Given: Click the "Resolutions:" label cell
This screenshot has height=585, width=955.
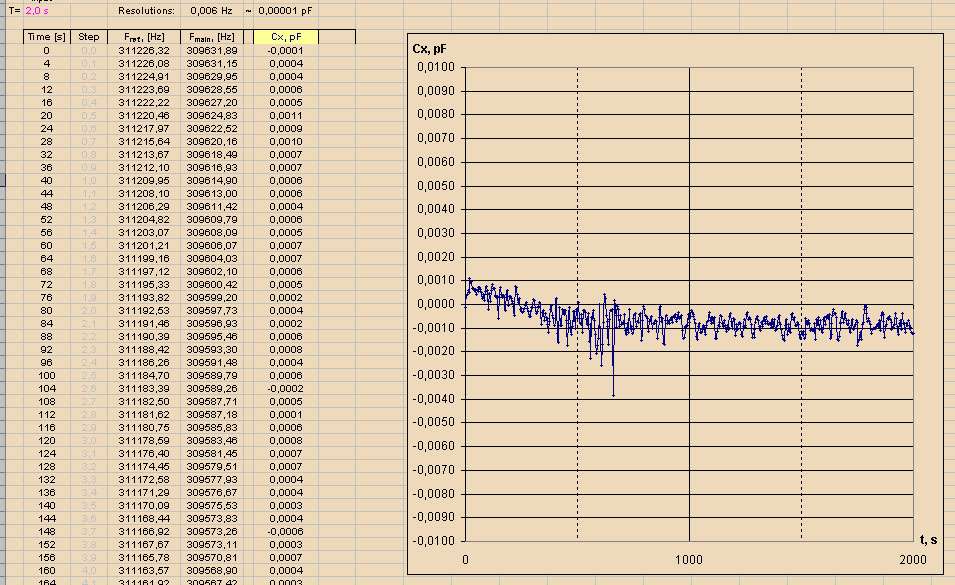Looking at the screenshot, I should tap(146, 11).
